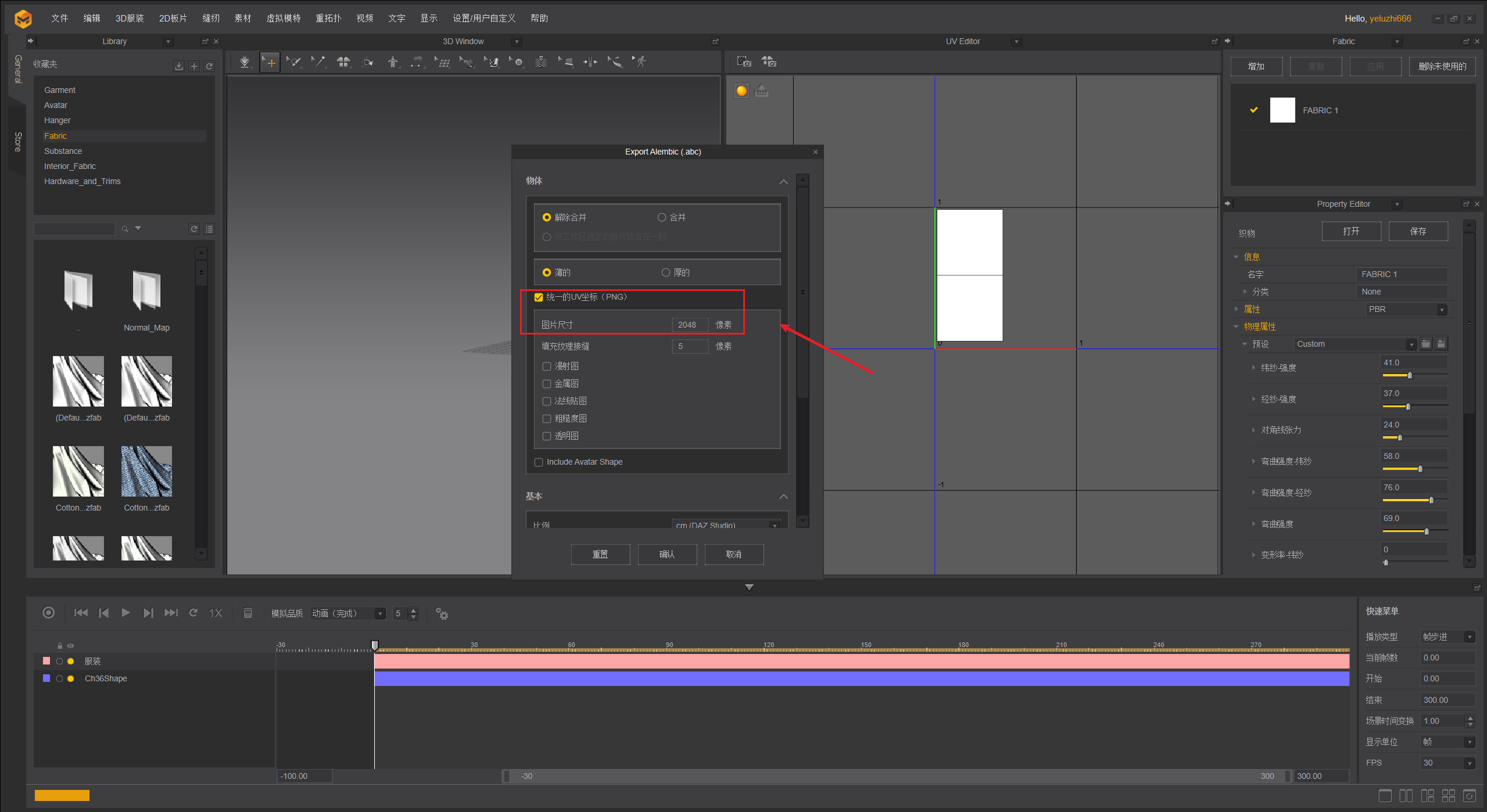The image size is (1487, 812).
Task: Select the Select/Move tool
Action: click(270, 62)
